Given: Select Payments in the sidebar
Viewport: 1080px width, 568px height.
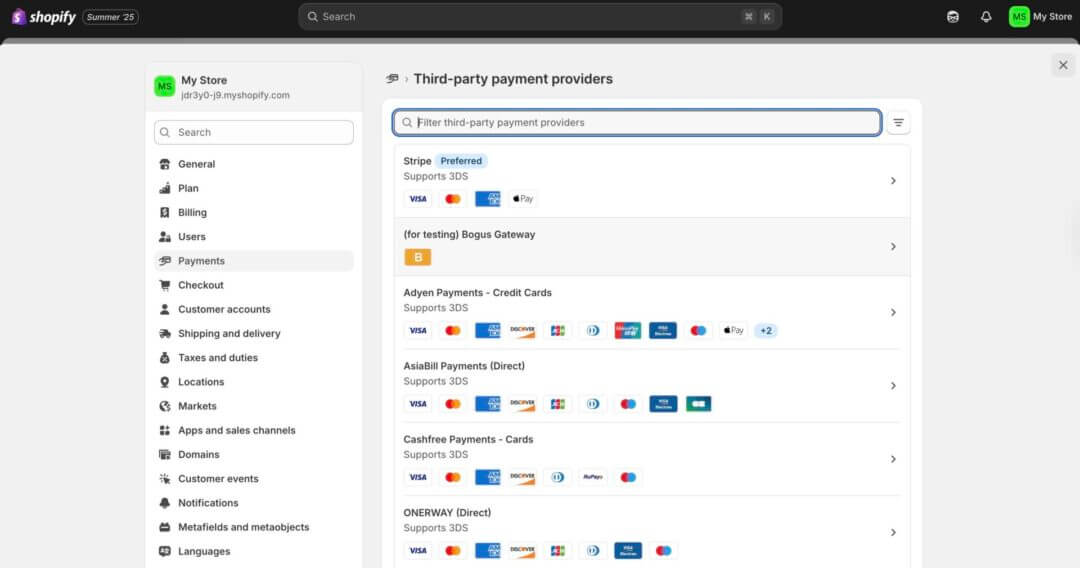Looking at the screenshot, I should [x=254, y=260].
